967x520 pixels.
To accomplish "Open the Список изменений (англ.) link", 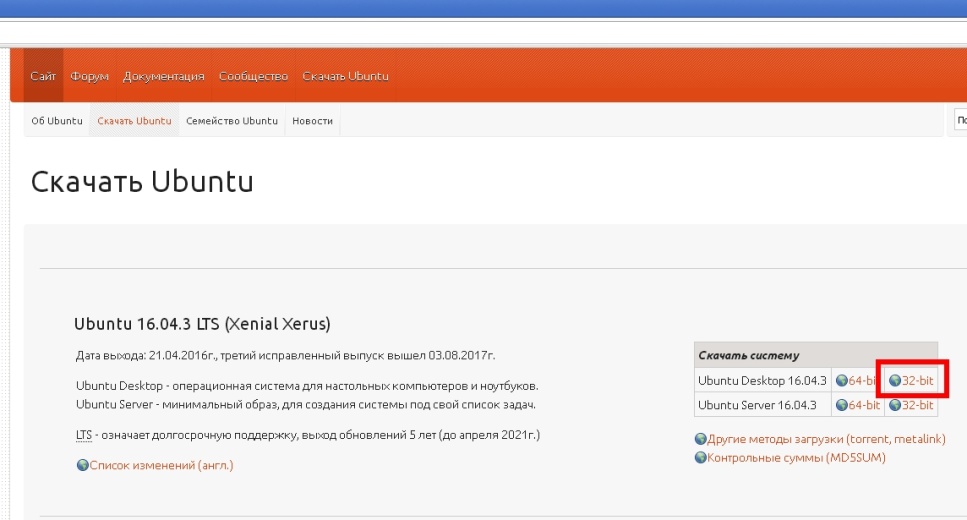I will click(161, 465).
